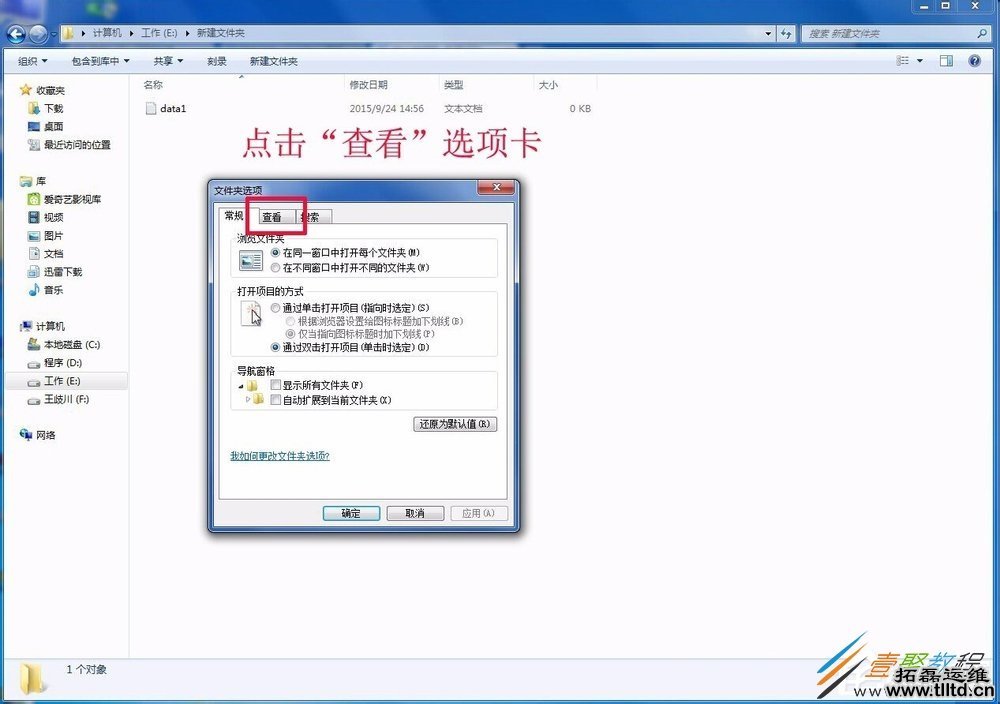Select the 本地磁盘 (C:) drive icon

point(35,346)
